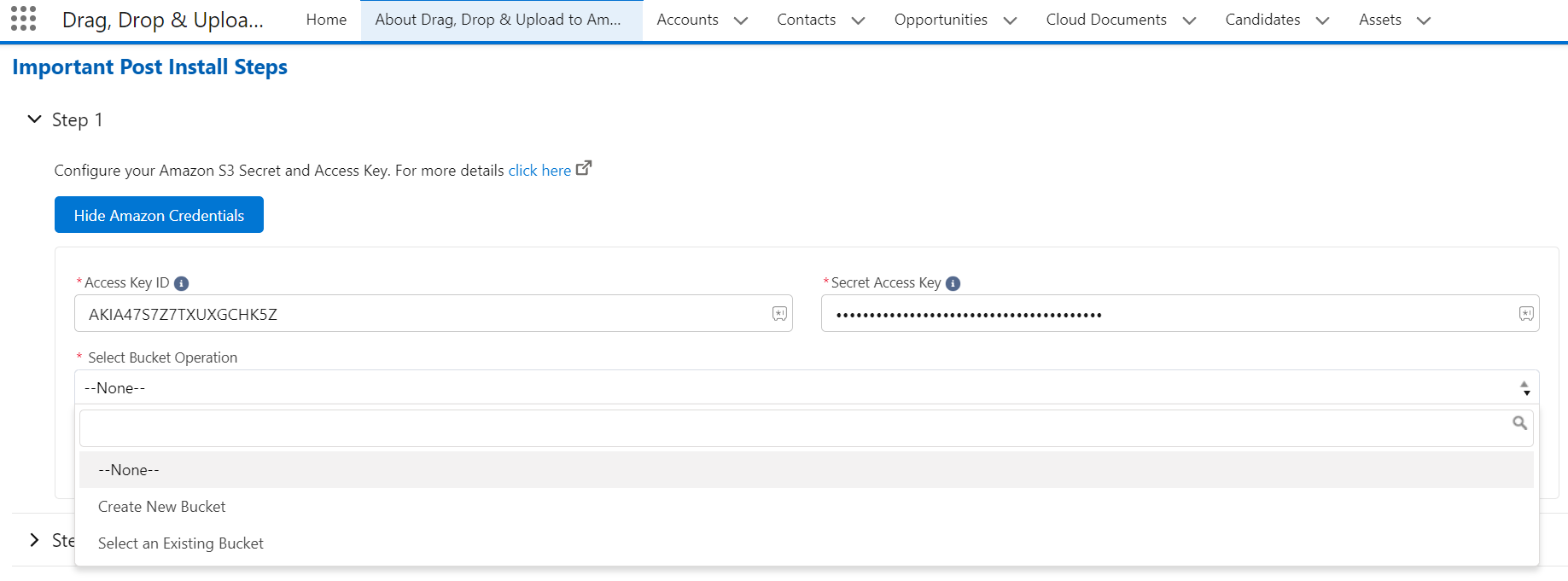This screenshot has width=1568, height=581.
Task: Click the password manager icon in Secret Access Key field
Action: click(1526, 314)
